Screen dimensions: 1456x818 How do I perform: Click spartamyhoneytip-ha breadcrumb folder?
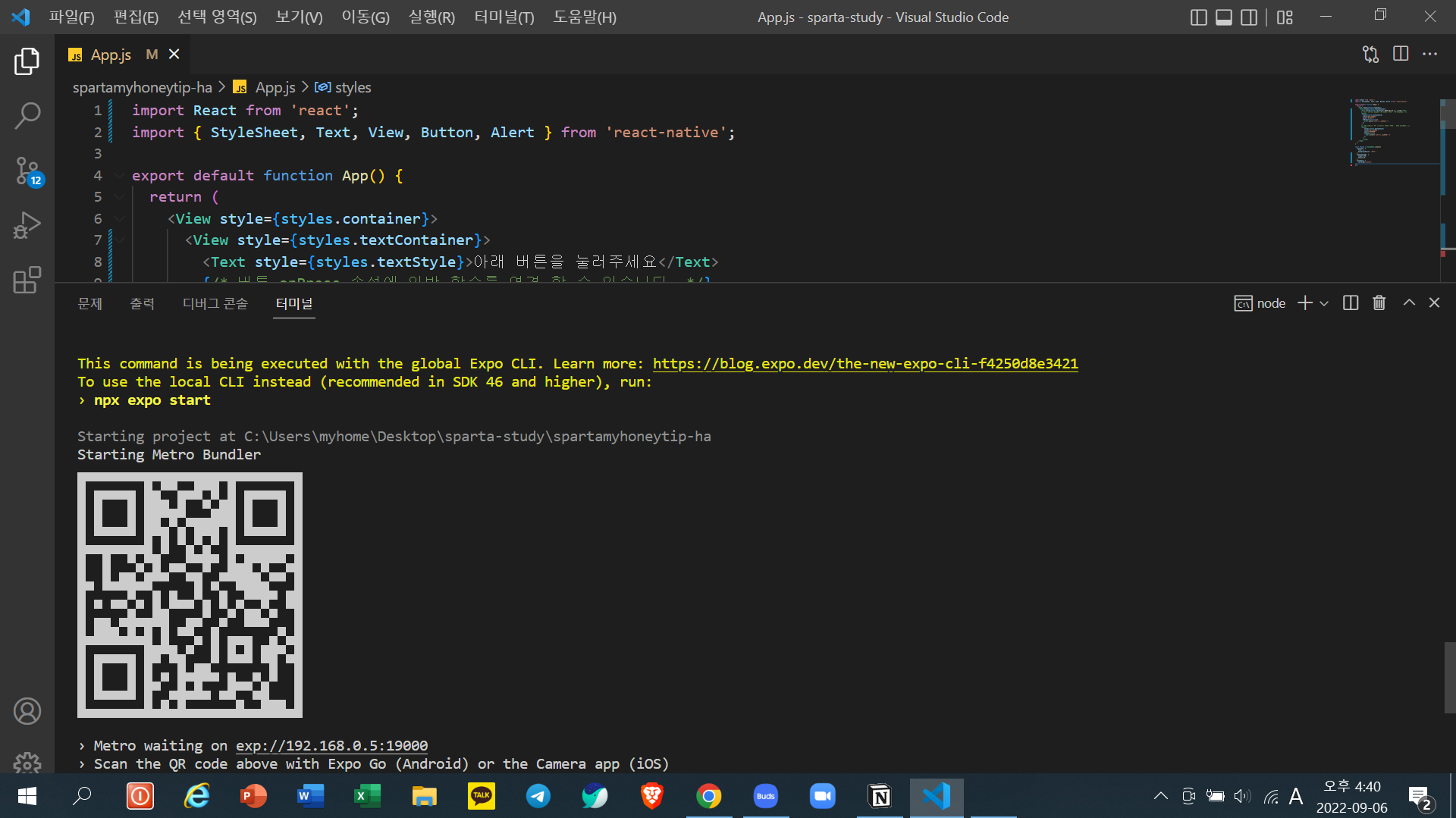143,87
